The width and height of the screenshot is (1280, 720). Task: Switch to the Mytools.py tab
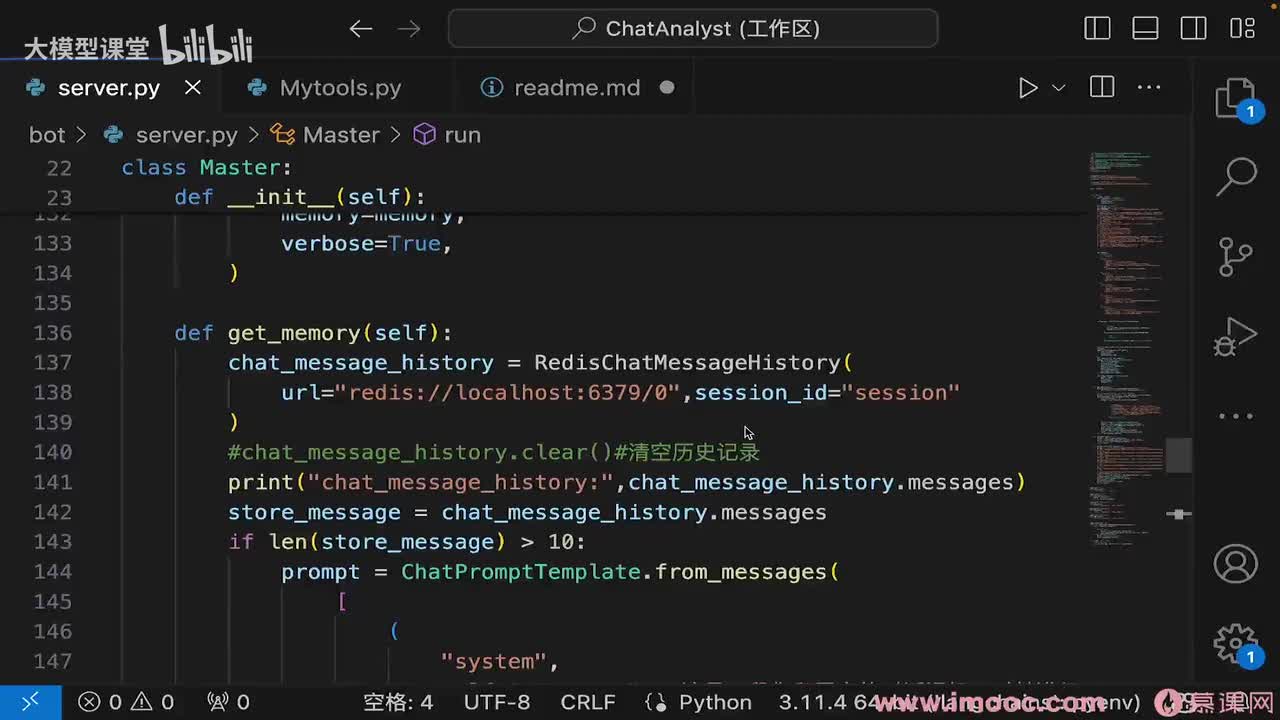point(340,88)
